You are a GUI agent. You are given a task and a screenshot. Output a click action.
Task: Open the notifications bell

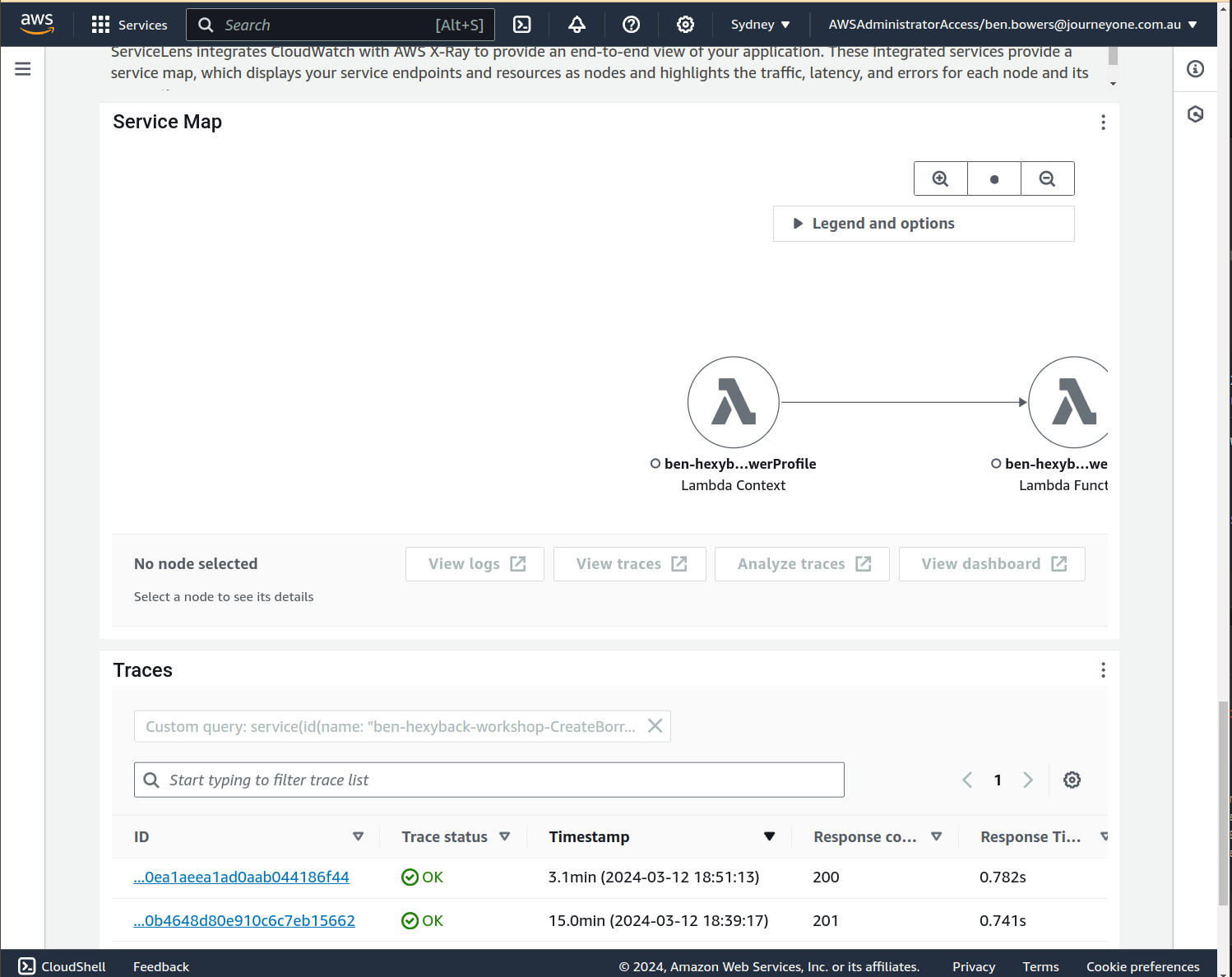pyautogui.click(x=577, y=25)
